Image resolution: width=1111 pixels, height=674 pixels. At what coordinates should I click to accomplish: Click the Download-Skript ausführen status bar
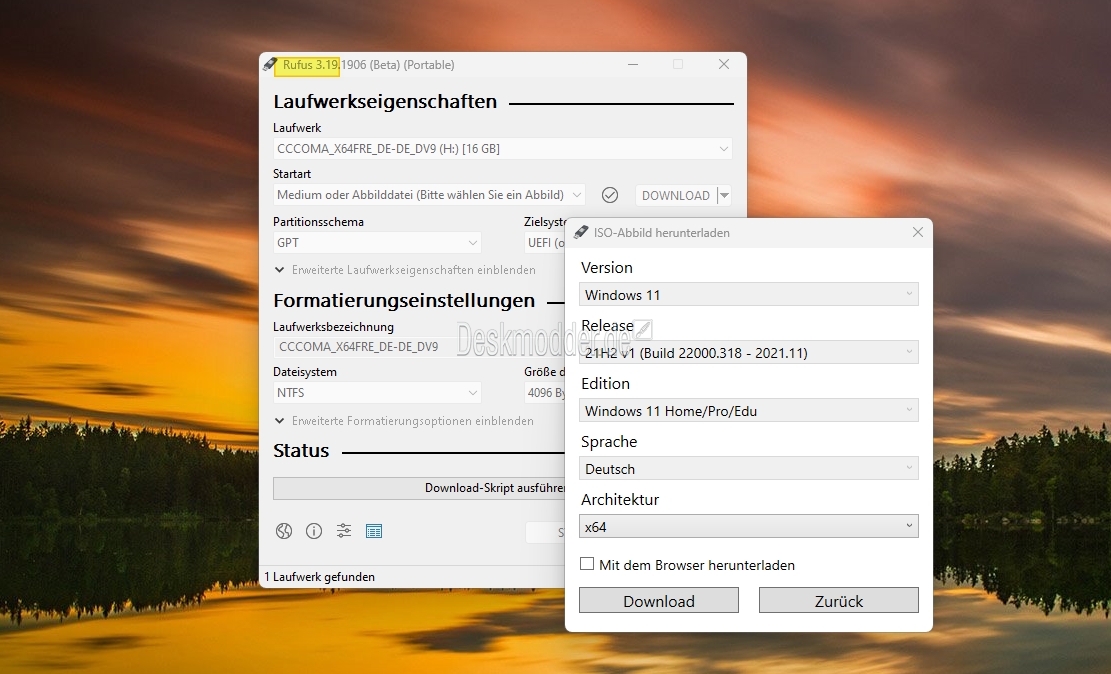click(419, 488)
